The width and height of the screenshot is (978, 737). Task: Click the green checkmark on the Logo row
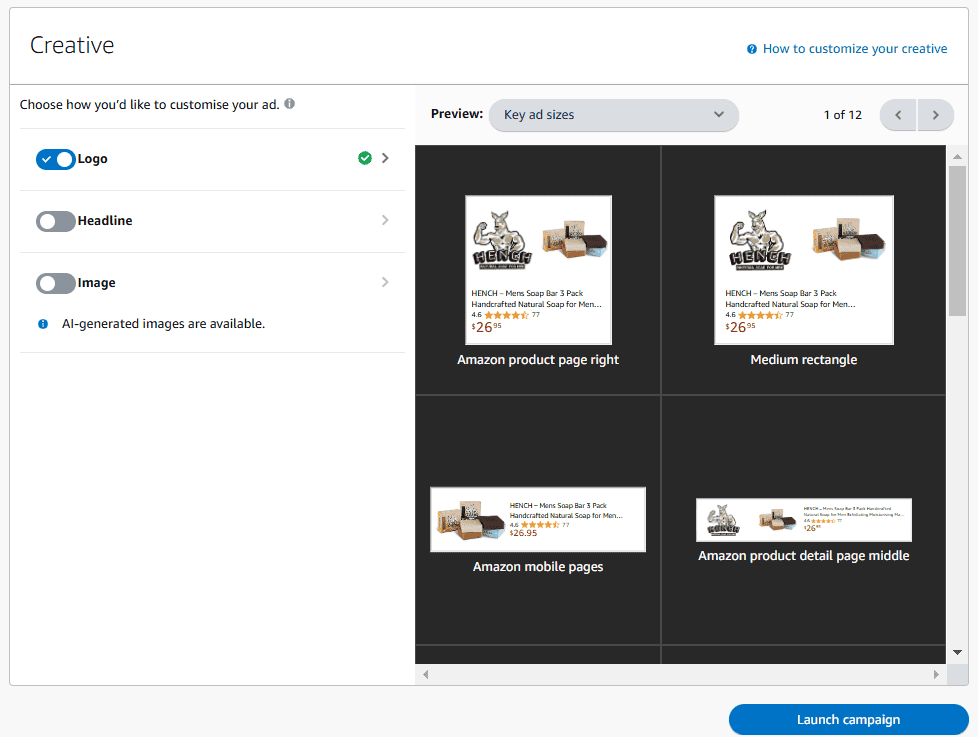point(365,158)
